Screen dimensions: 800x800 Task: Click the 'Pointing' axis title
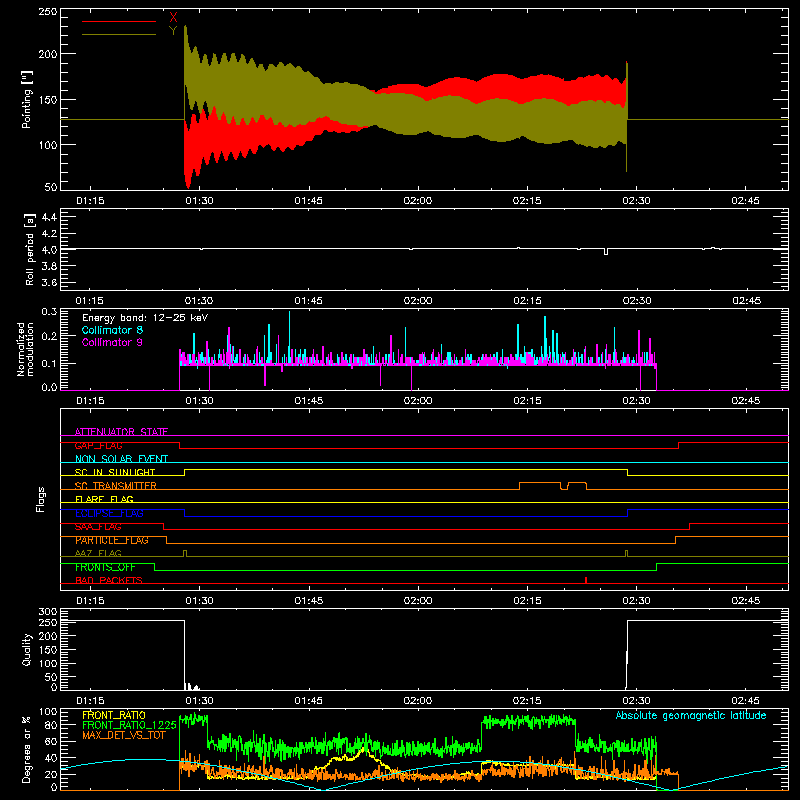point(27,101)
